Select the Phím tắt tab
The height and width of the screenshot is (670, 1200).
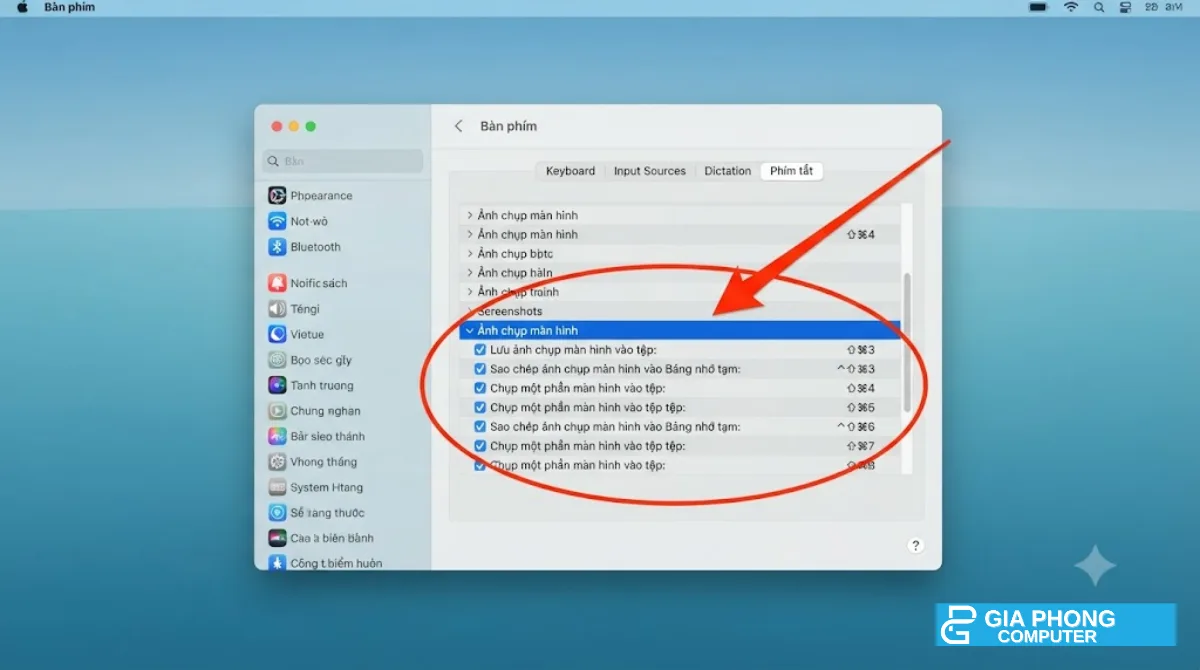click(791, 171)
